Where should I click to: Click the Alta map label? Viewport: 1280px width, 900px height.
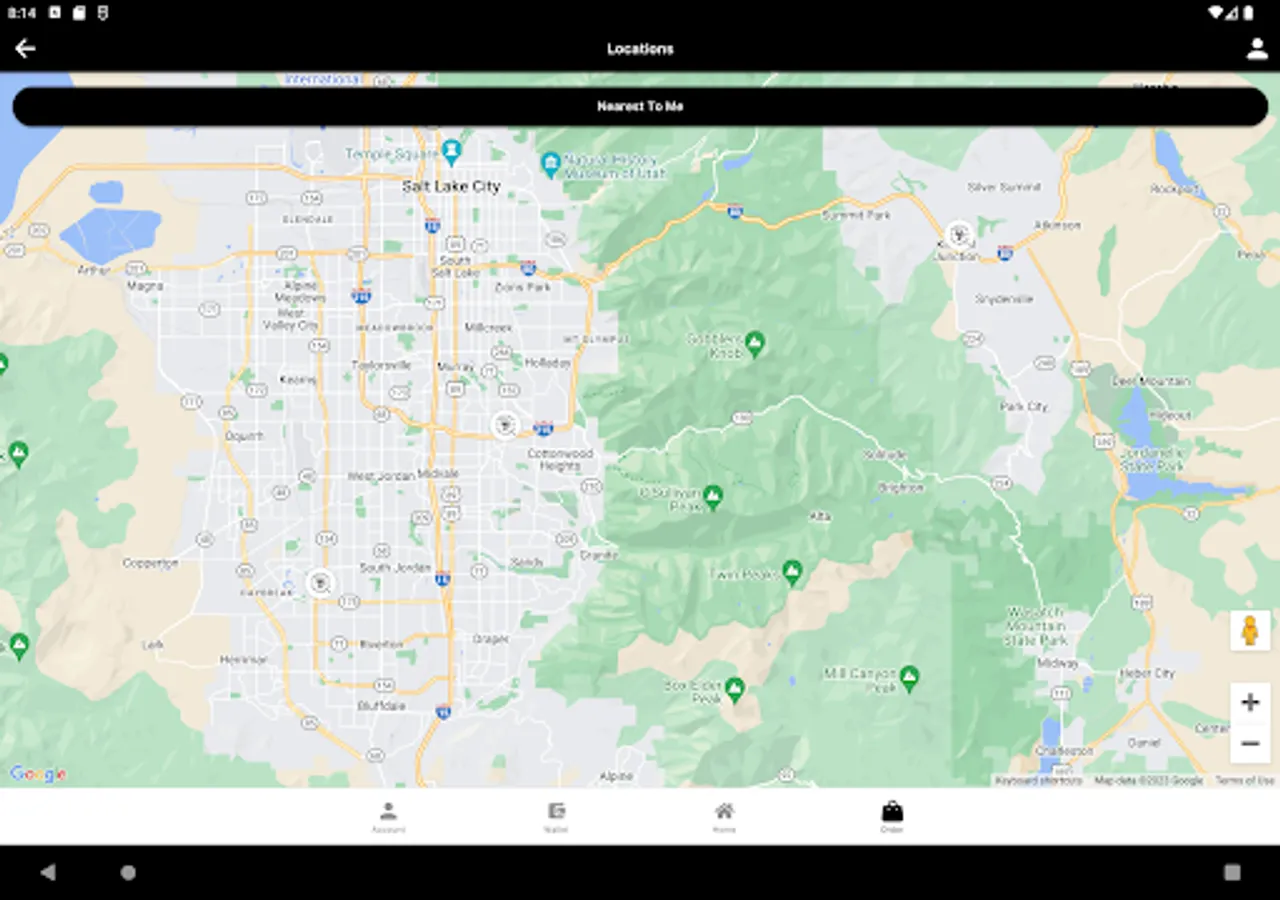tap(819, 516)
